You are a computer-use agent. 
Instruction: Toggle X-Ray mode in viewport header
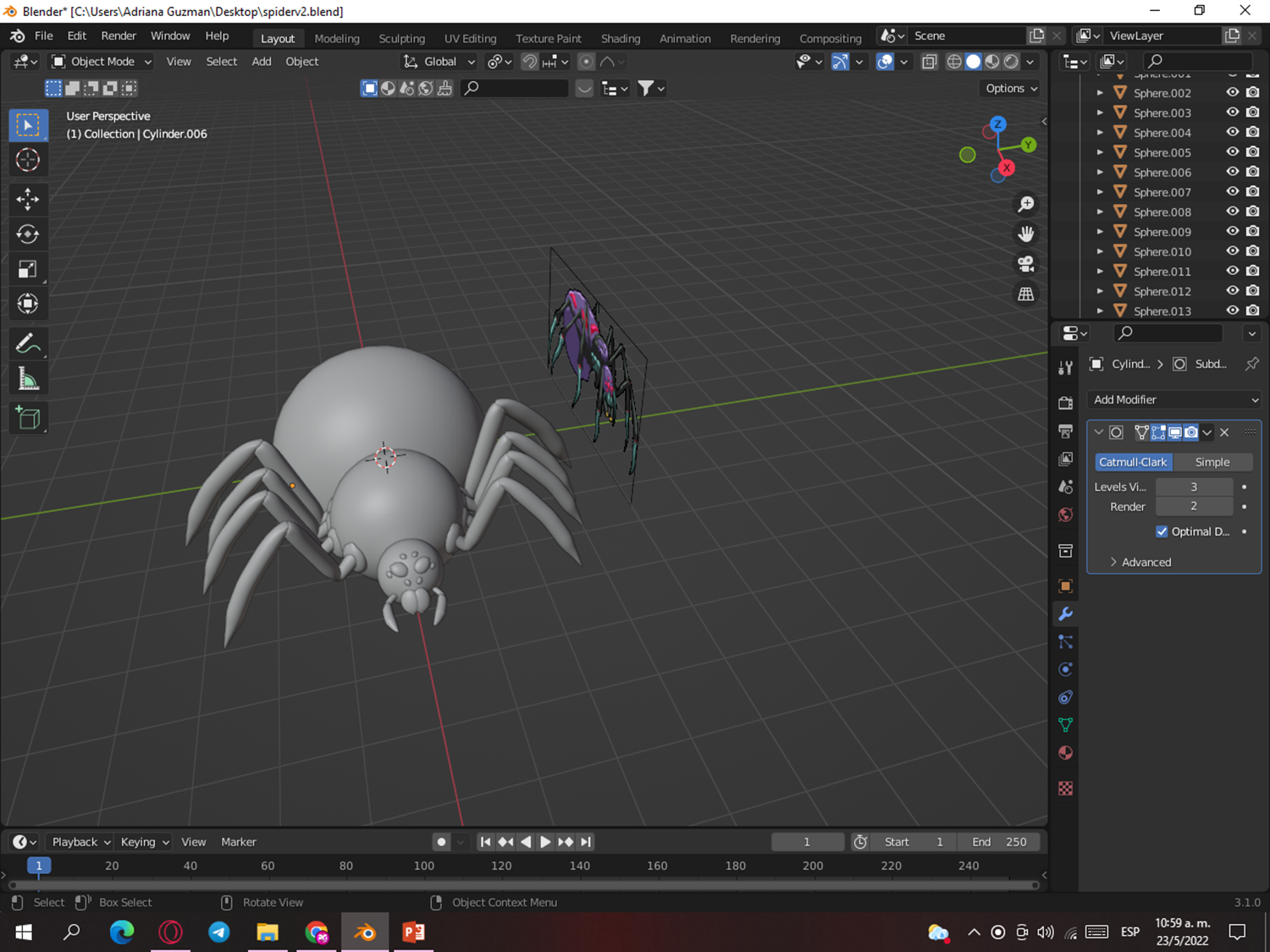pyautogui.click(x=929, y=62)
